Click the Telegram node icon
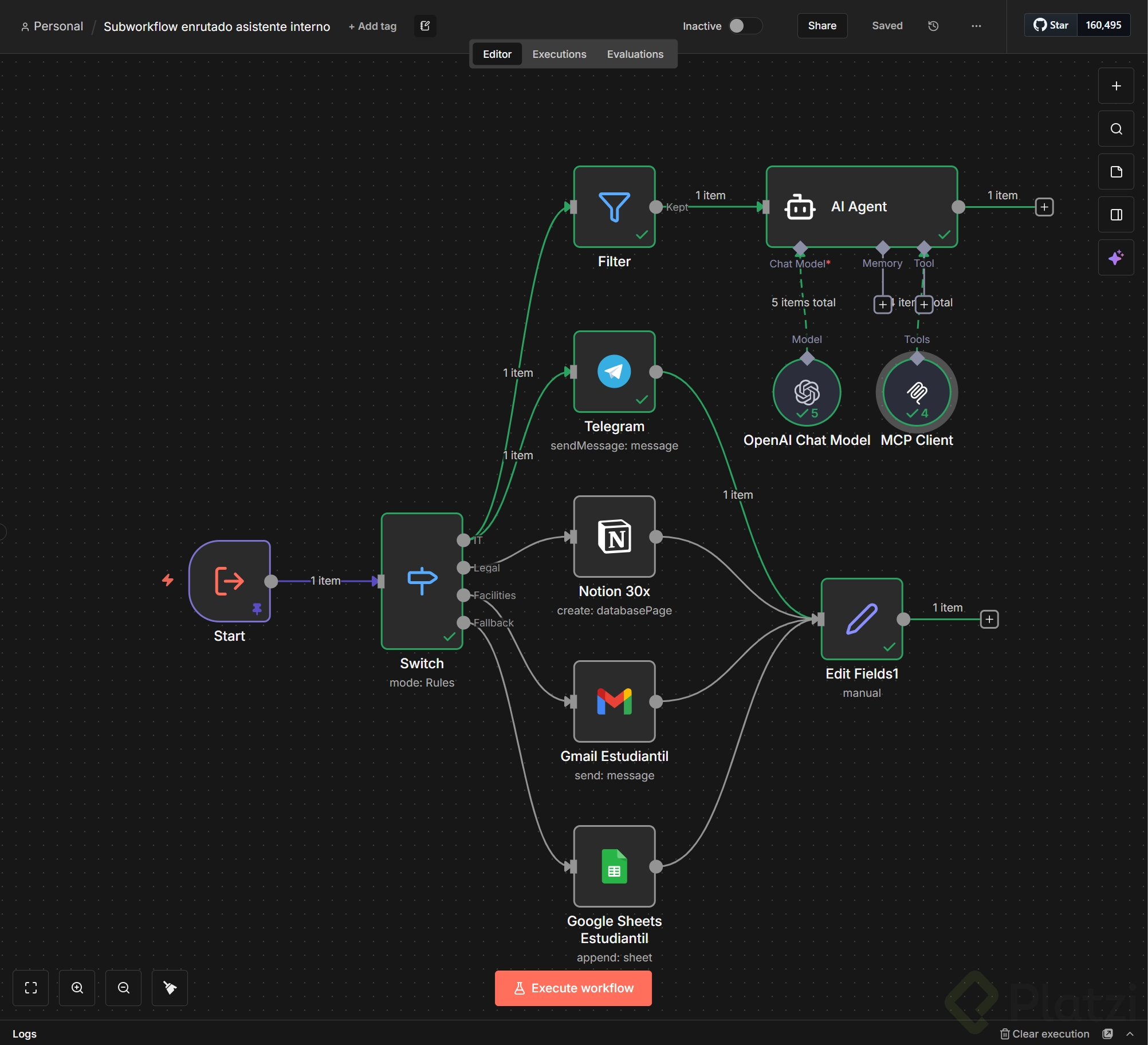The width and height of the screenshot is (1148, 1045). [614, 372]
